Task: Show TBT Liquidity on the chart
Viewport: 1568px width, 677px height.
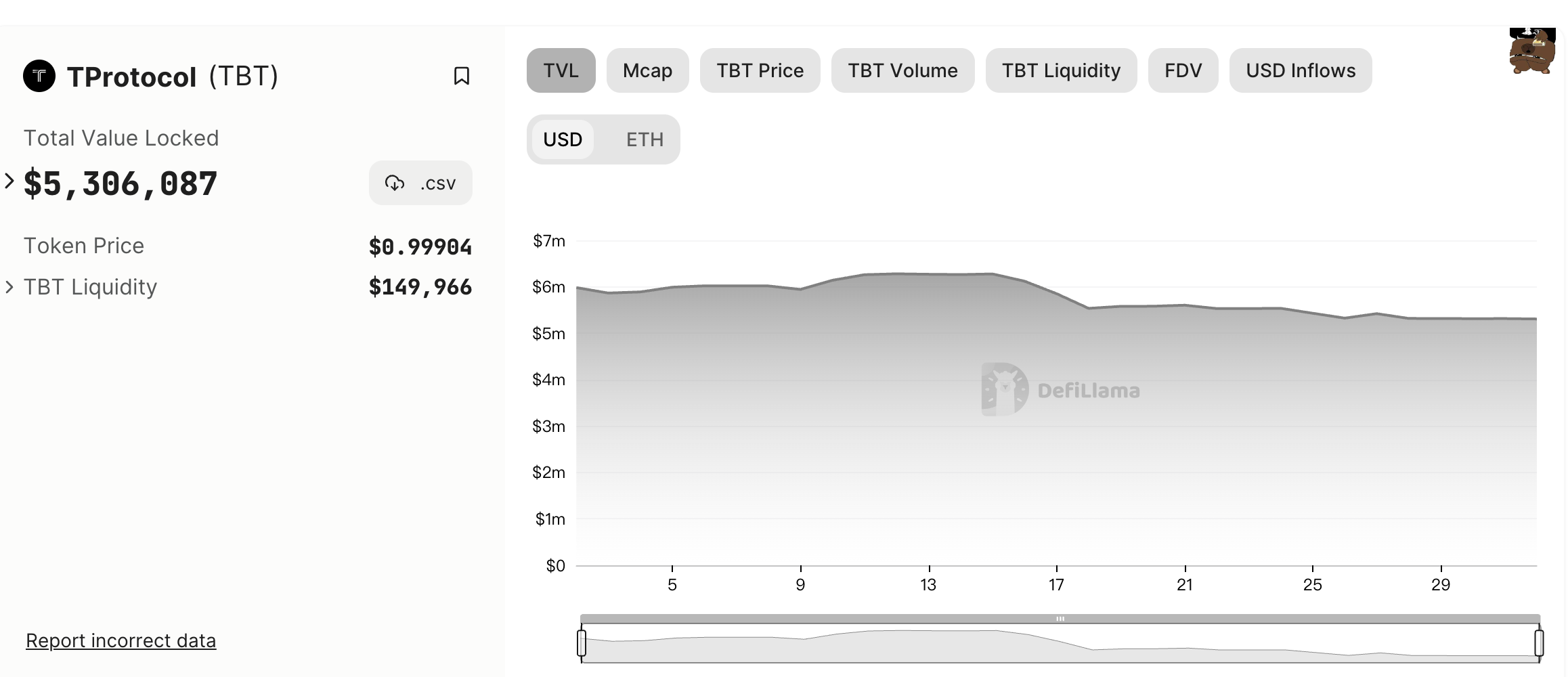Action: [x=1061, y=70]
